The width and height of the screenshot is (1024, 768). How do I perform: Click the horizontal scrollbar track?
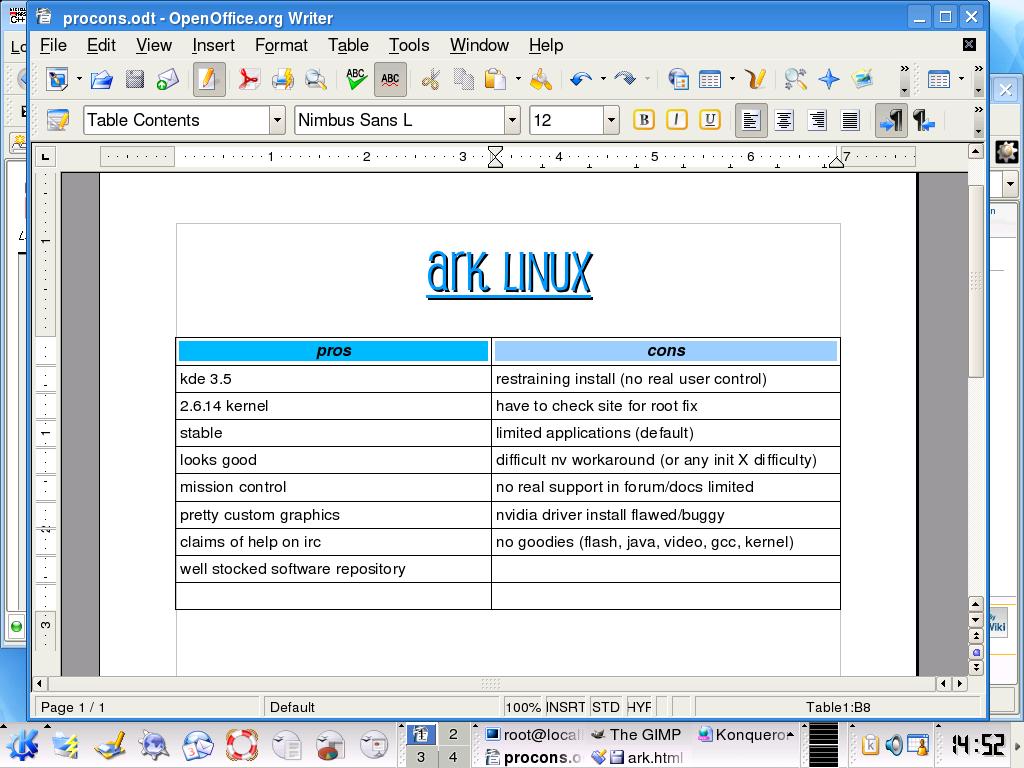point(490,684)
